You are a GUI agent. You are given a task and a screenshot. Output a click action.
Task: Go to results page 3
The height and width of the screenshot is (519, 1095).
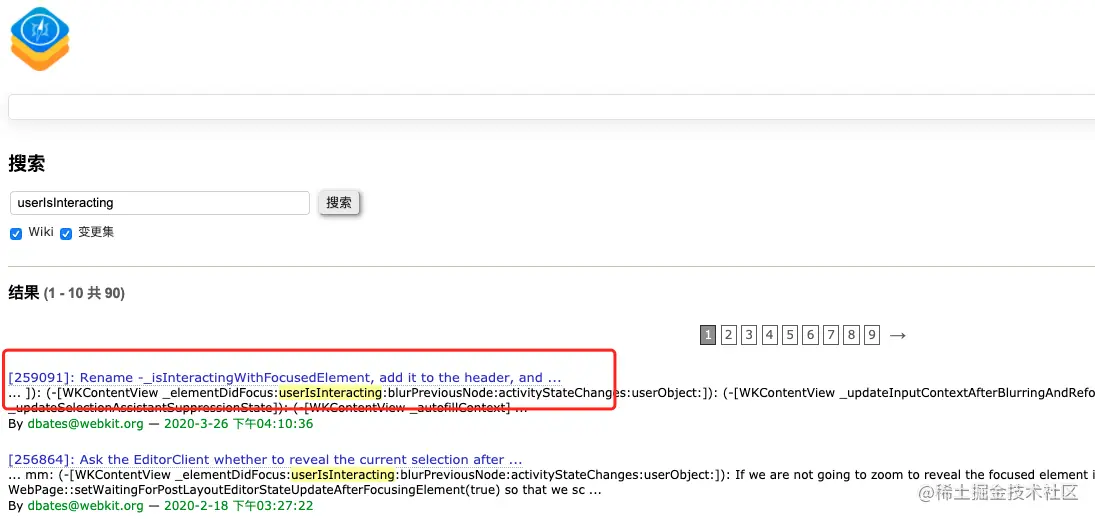[749, 335]
